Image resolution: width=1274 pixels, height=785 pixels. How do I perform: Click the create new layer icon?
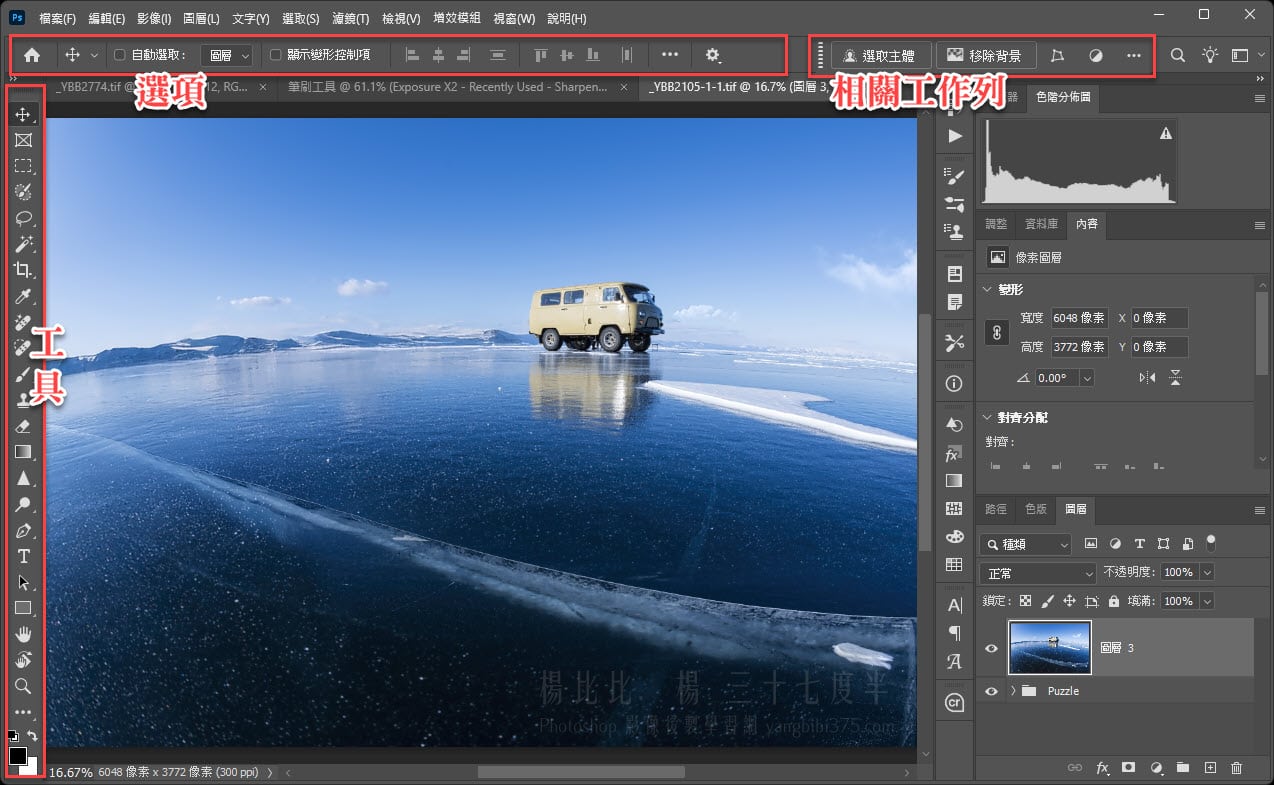coord(1210,768)
